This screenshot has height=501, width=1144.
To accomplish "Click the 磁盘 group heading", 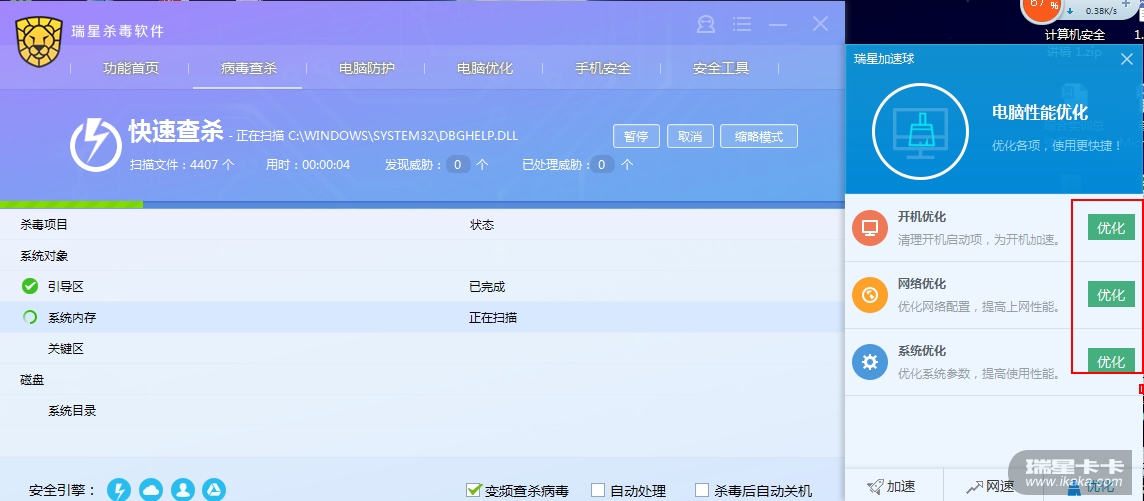I will click(31, 380).
